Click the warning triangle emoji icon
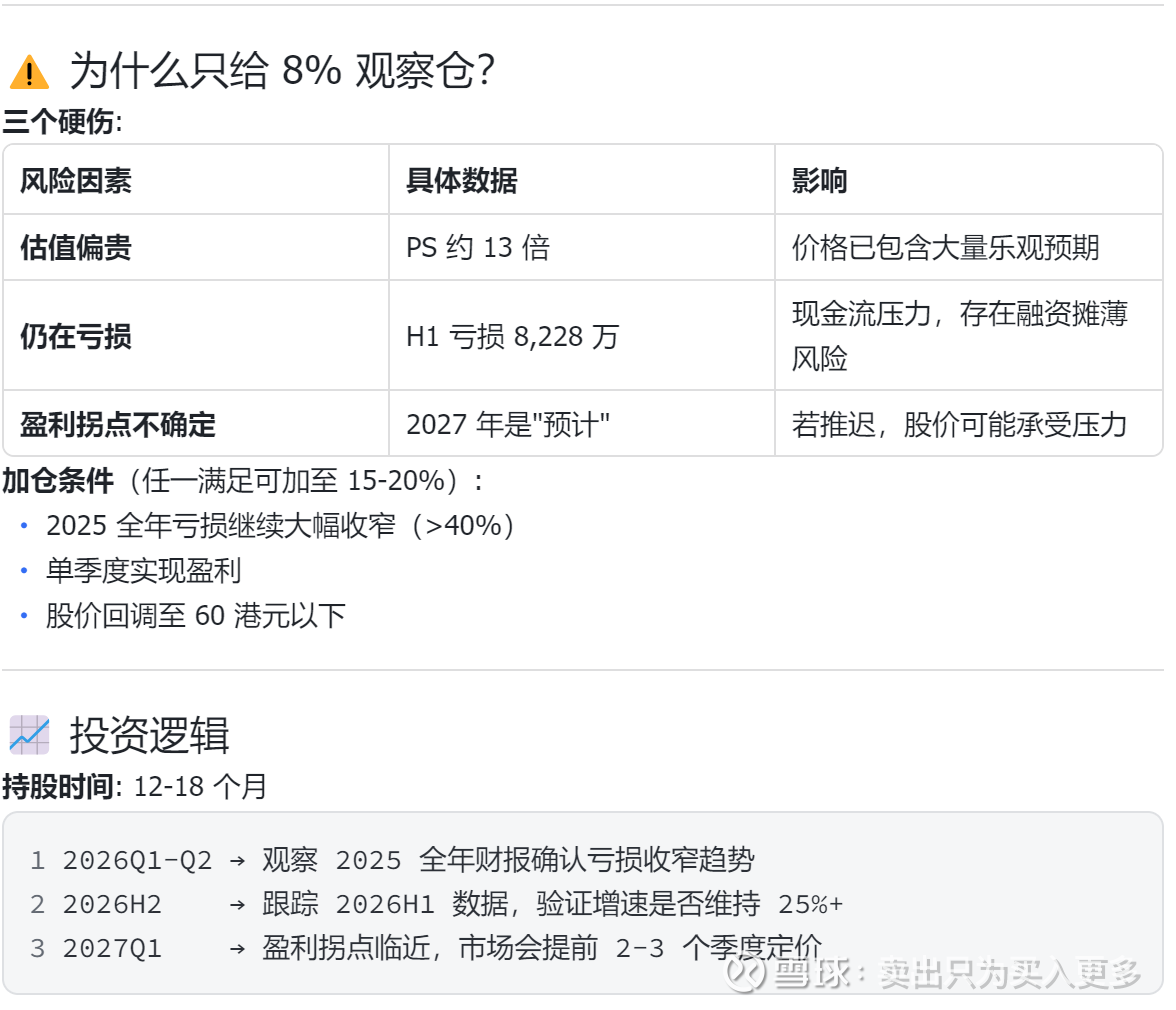 click(x=29, y=73)
